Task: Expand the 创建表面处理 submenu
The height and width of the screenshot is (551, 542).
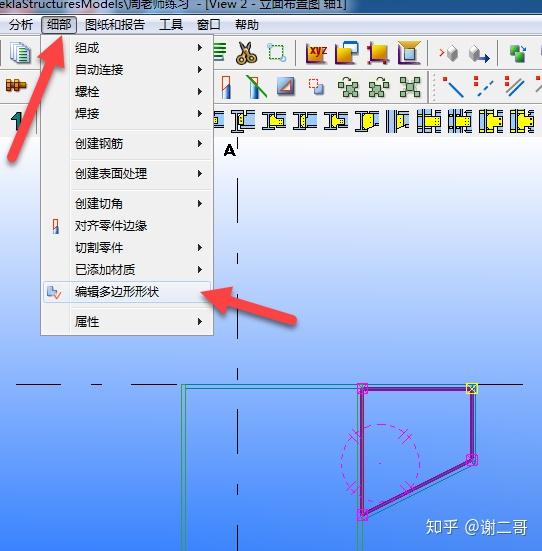Action: (x=127, y=174)
